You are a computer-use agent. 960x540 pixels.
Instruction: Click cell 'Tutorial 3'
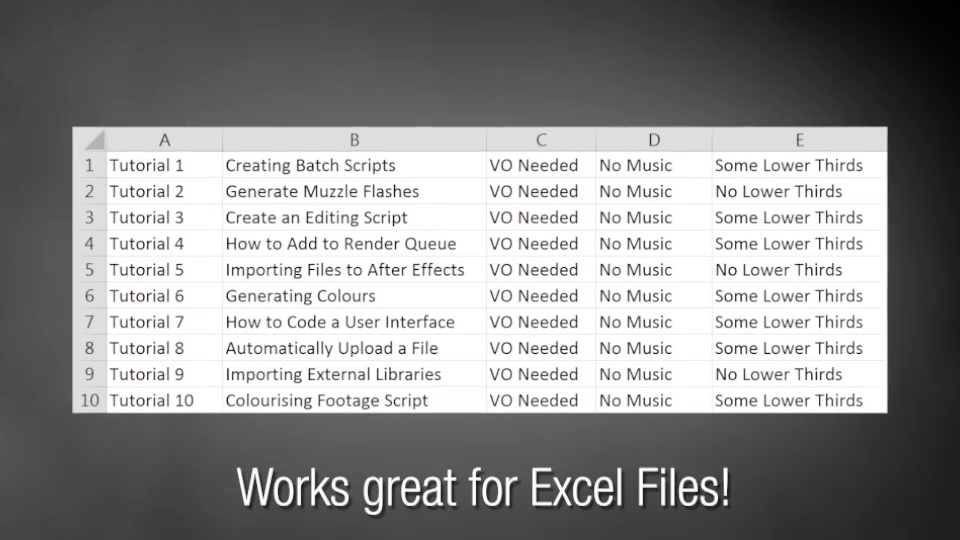point(165,217)
